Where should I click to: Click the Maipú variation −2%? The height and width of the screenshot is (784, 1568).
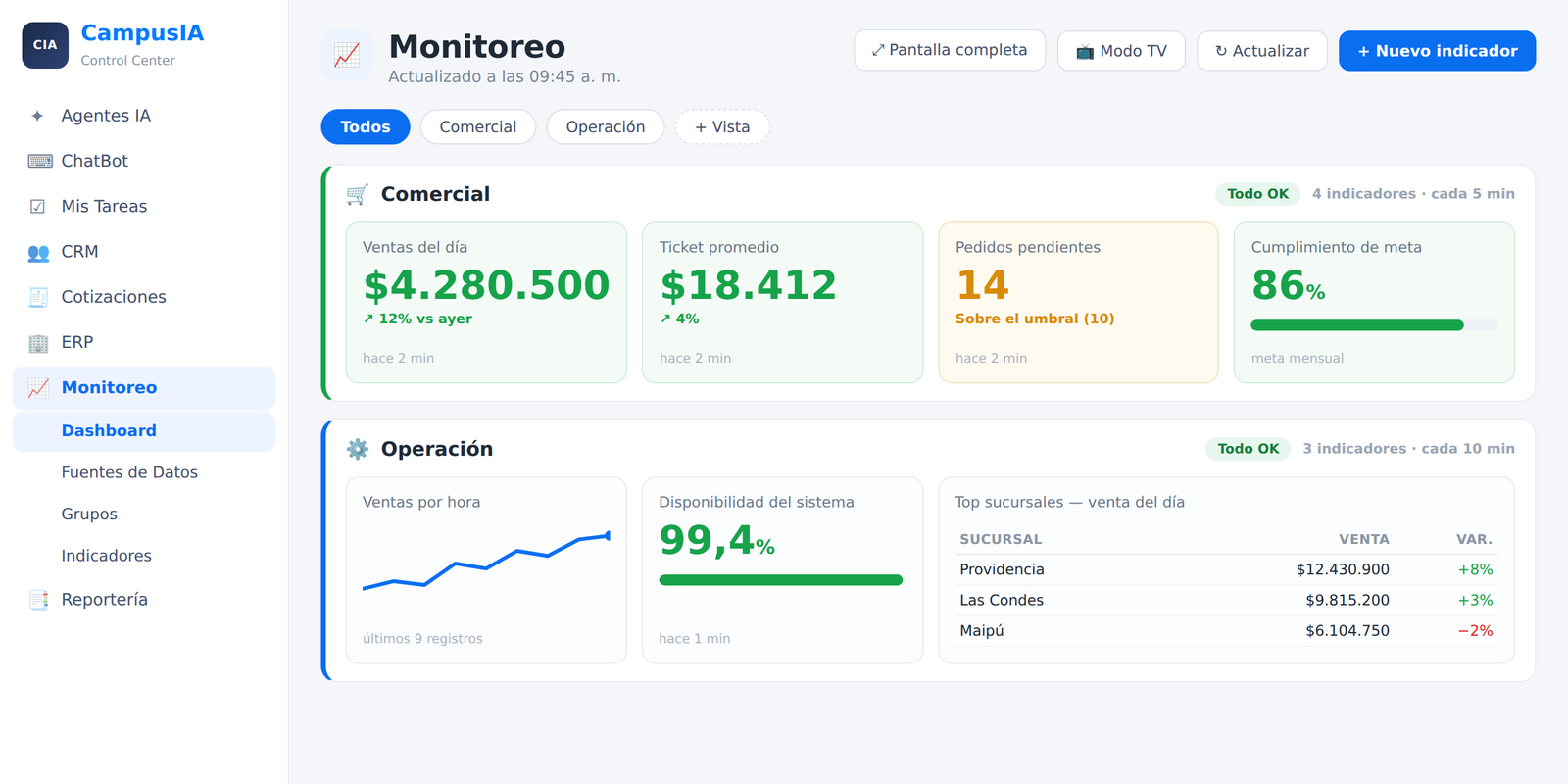point(1475,631)
